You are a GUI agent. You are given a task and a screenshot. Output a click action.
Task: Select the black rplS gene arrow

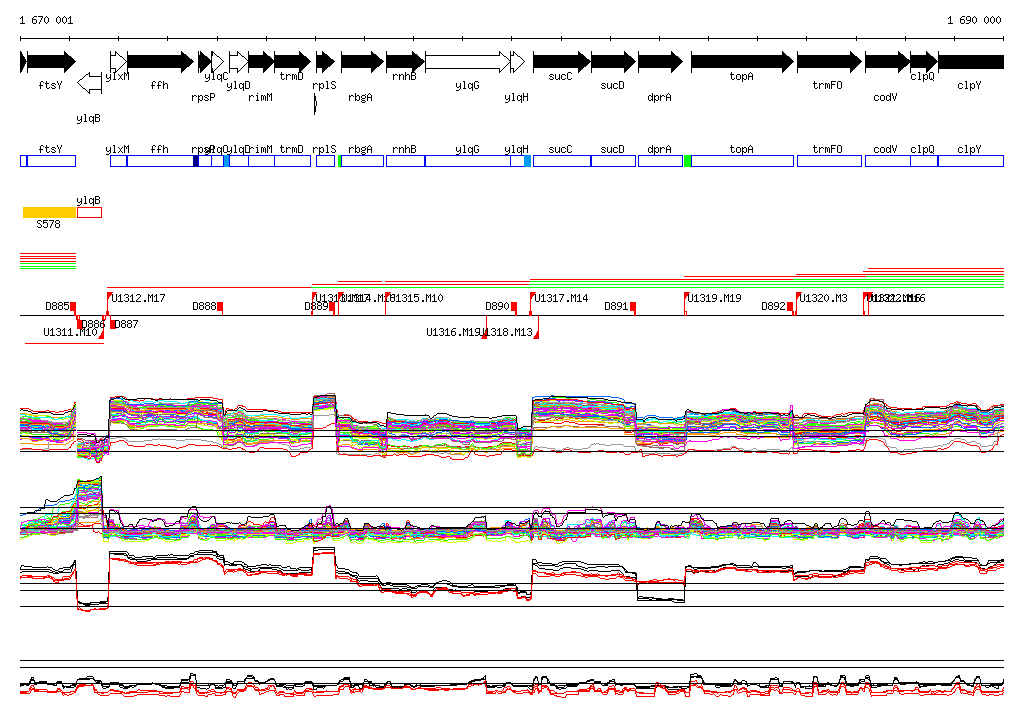(325, 62)
